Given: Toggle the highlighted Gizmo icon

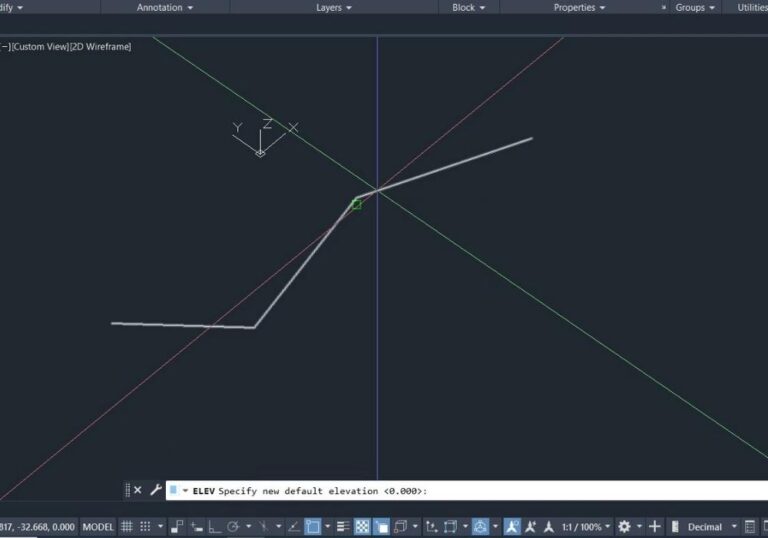Looking at the screenshot, I should (x=480, y=527).
